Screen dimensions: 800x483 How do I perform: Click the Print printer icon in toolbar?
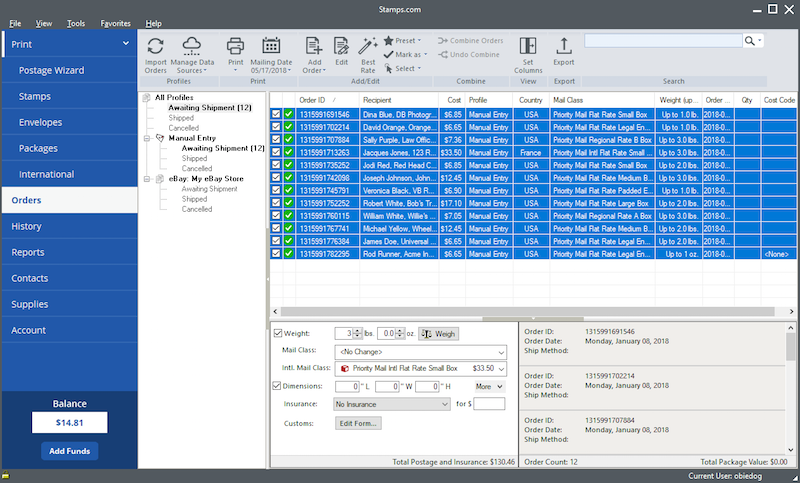(x=235, y=46)
